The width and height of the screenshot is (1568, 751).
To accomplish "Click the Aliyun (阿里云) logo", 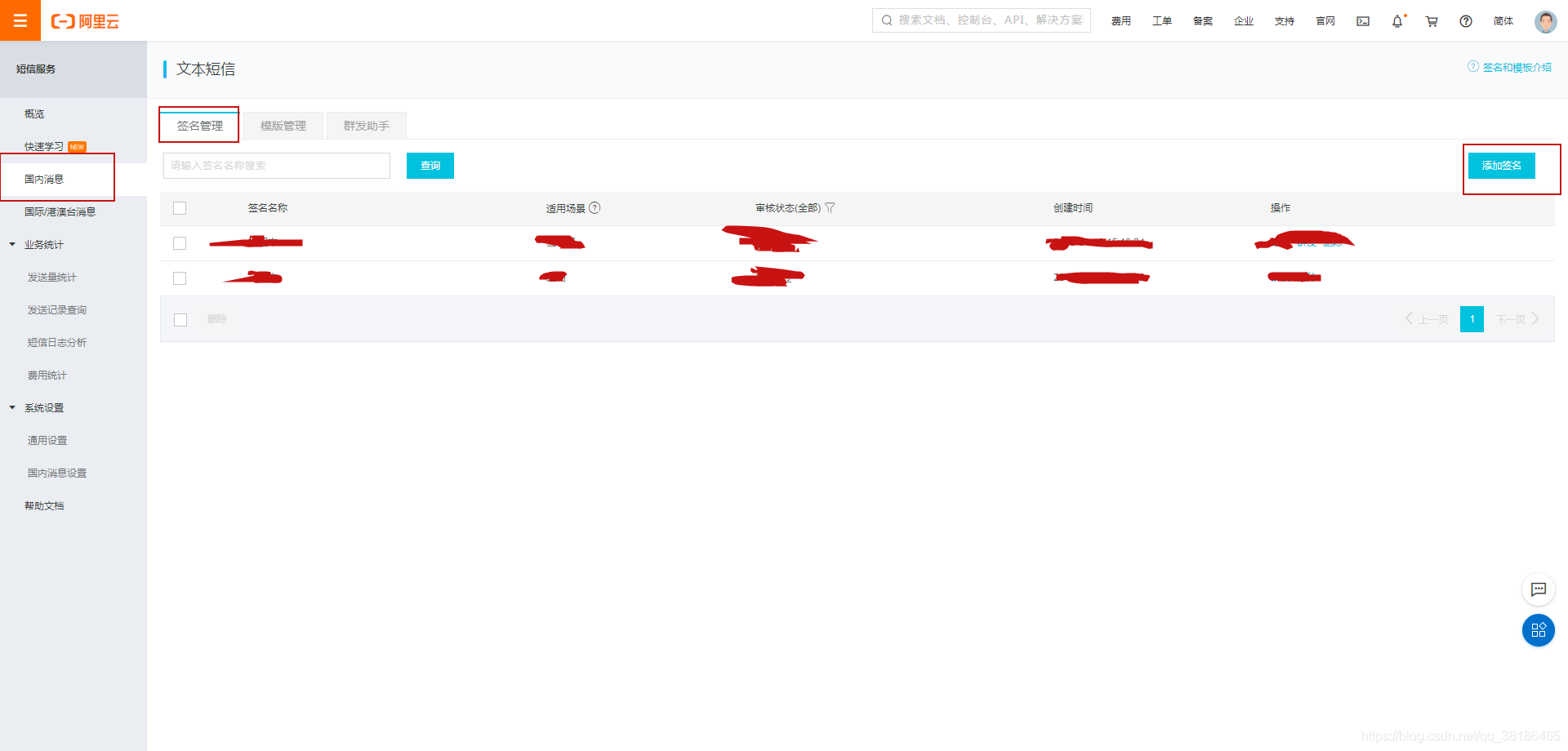I will point(85,20).
